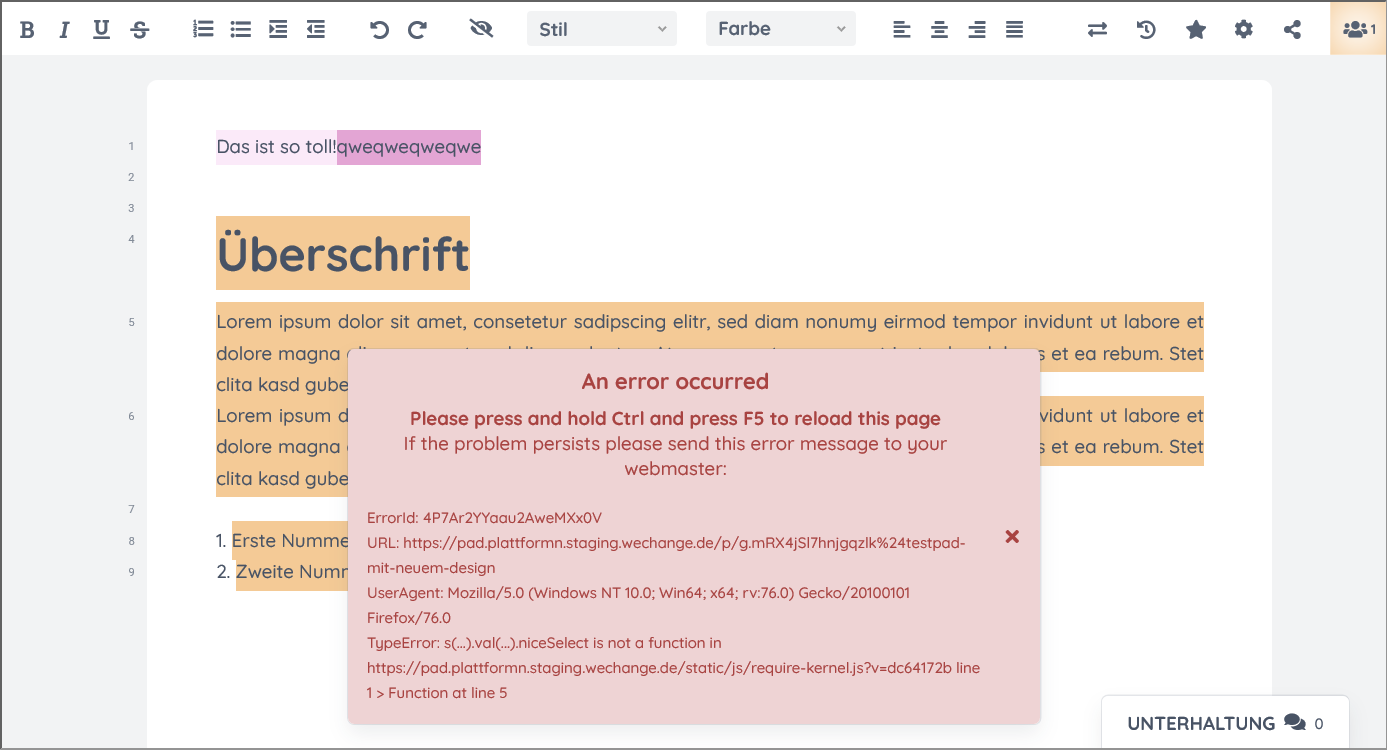Undo the last change

pyautogui.click(x=379, y=30)
